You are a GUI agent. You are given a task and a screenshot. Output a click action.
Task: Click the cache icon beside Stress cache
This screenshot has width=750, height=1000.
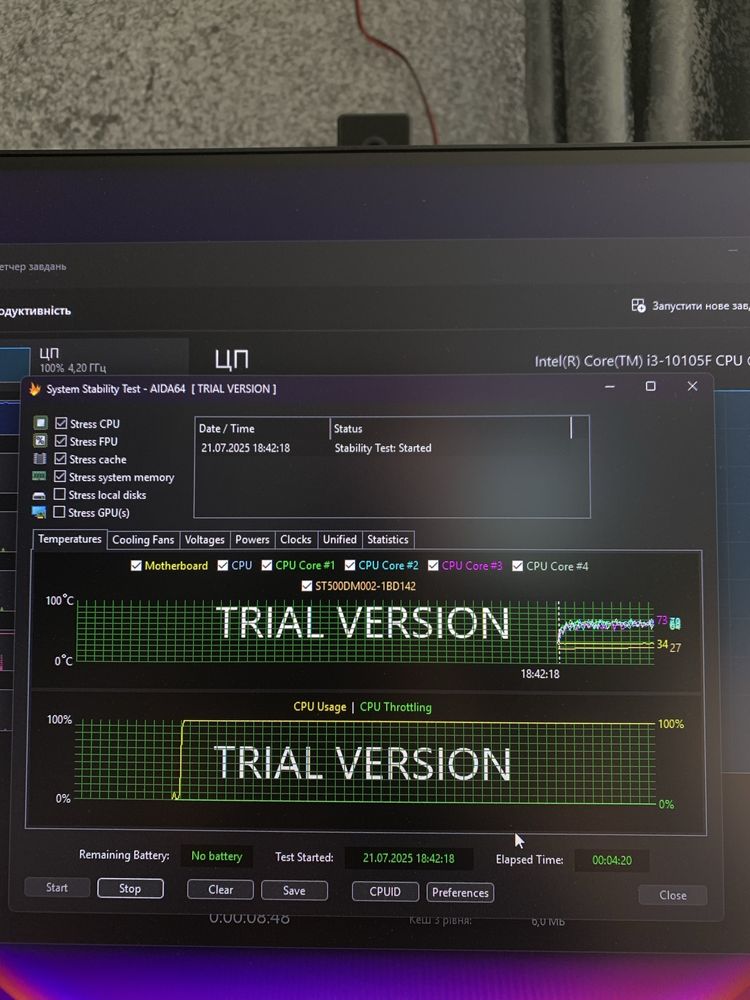(40, 459)
